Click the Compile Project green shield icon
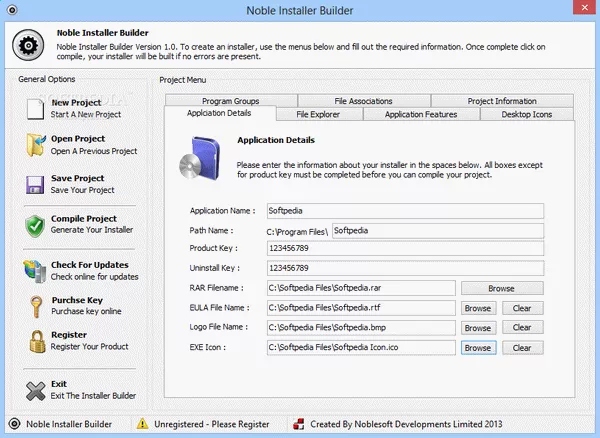This screenshot has width=600, height=438. pyautogui.click(x=35, y=226)
